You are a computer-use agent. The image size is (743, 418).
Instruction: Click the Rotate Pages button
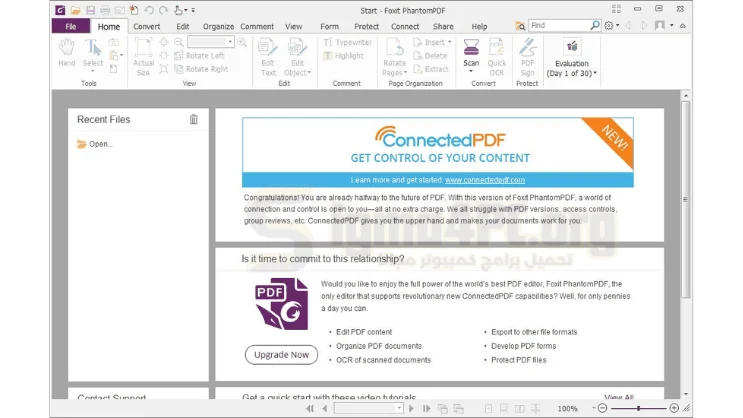pyautogui.click(x=395, y=57)
